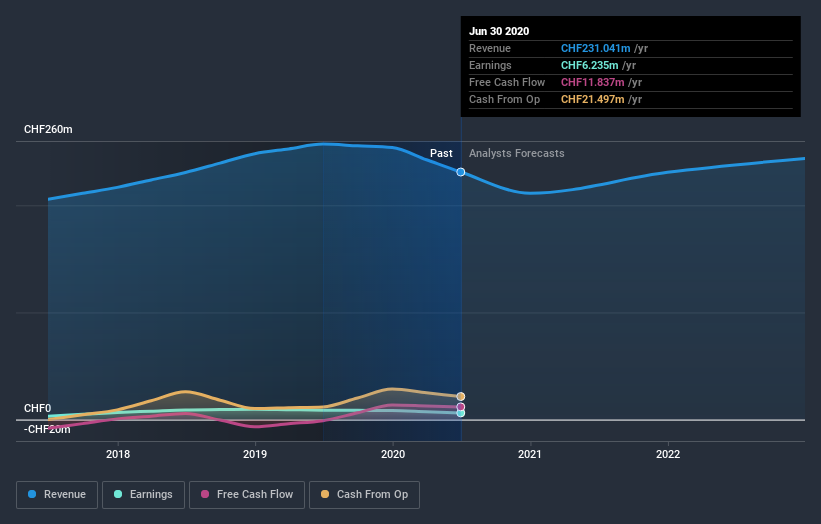Click the teal Earnings data point marker
Screen dimensions: 821x524
click(461, 413)
